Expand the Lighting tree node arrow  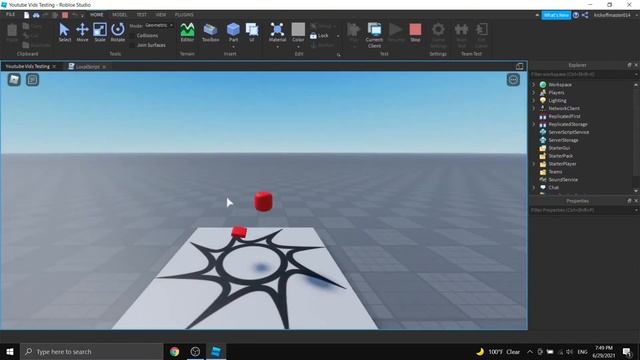533,100
